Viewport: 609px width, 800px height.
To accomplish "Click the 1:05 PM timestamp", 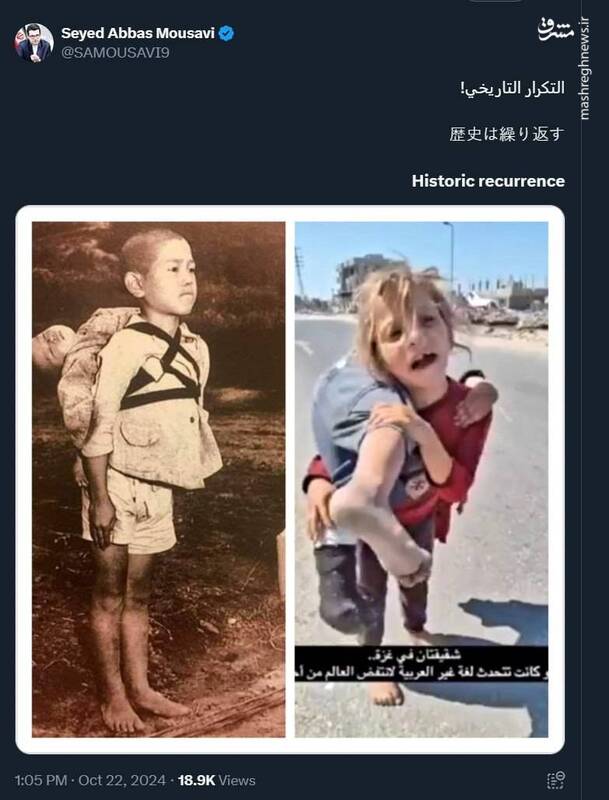I will click(x=41, y=781).
